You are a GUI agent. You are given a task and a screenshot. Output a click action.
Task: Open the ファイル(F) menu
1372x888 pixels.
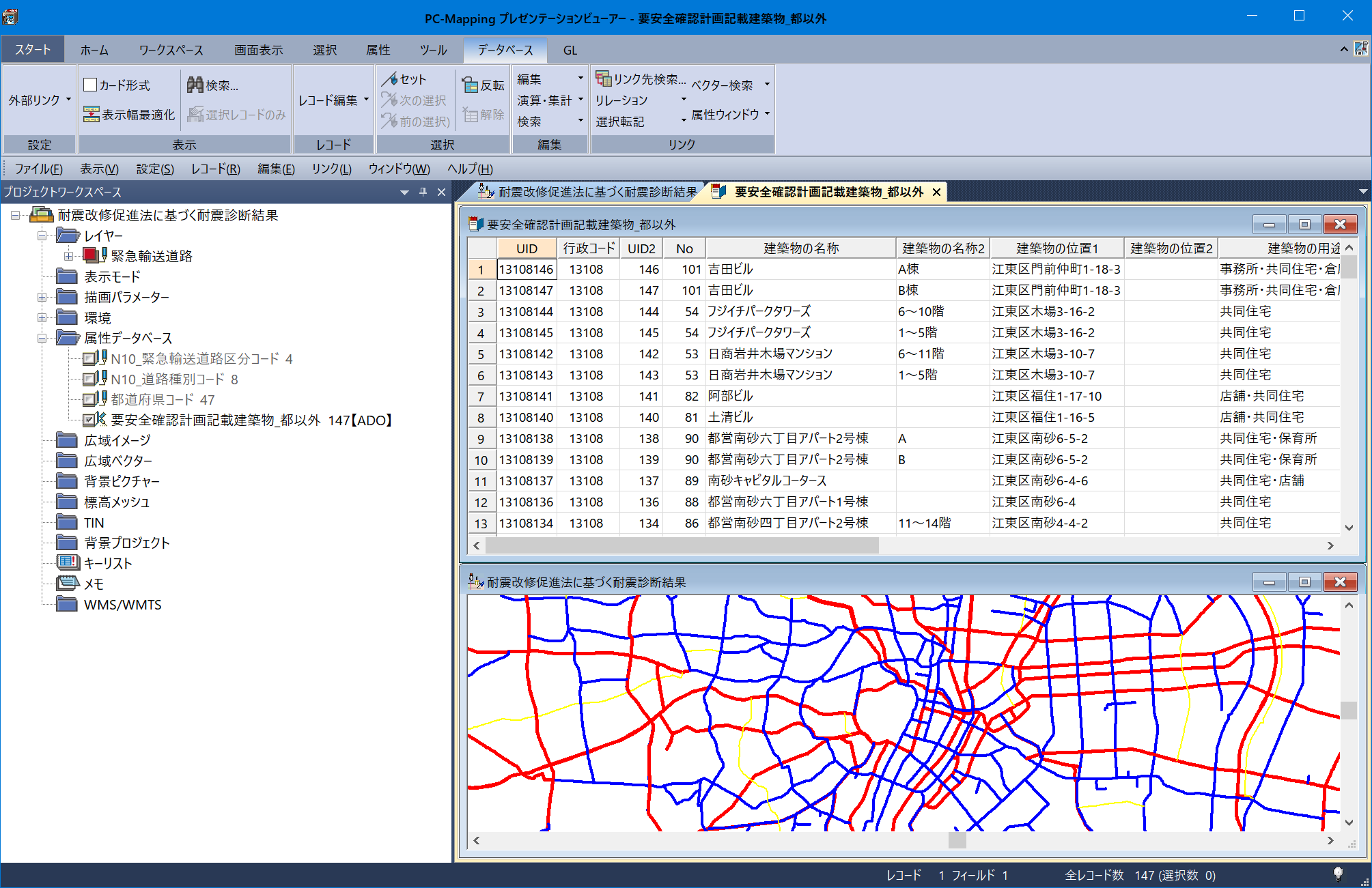tap(38, 169)
